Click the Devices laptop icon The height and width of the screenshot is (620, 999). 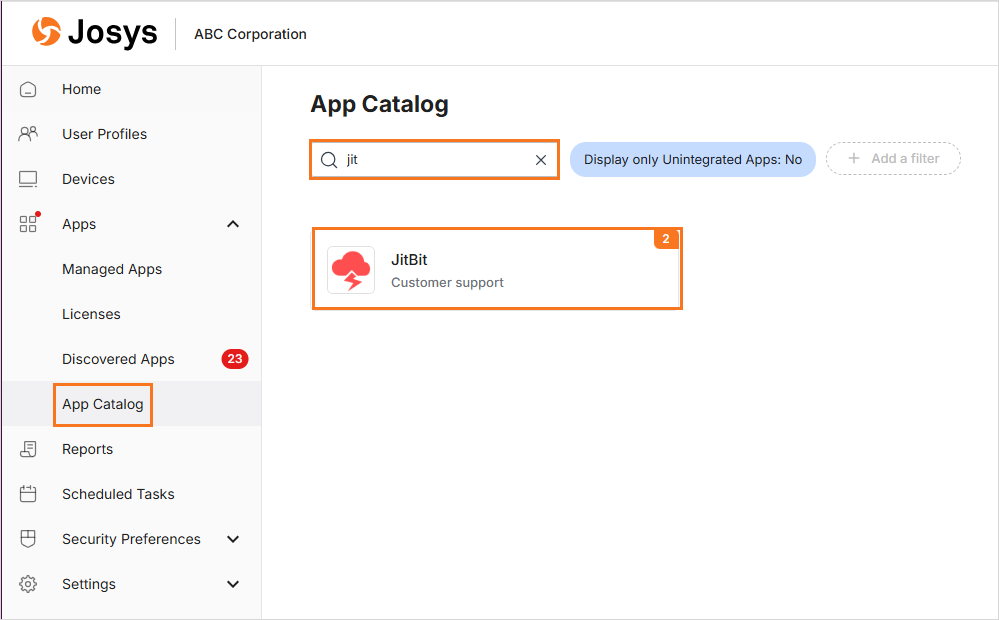tap(28, 179)
